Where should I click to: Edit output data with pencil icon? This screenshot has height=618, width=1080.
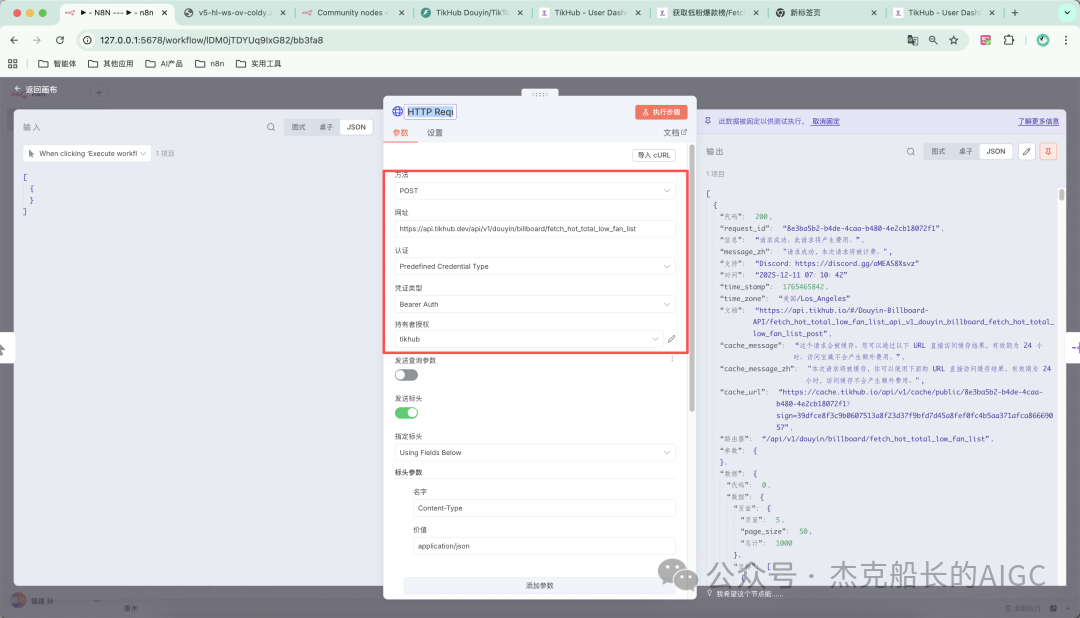click(x=1027, y=152)
